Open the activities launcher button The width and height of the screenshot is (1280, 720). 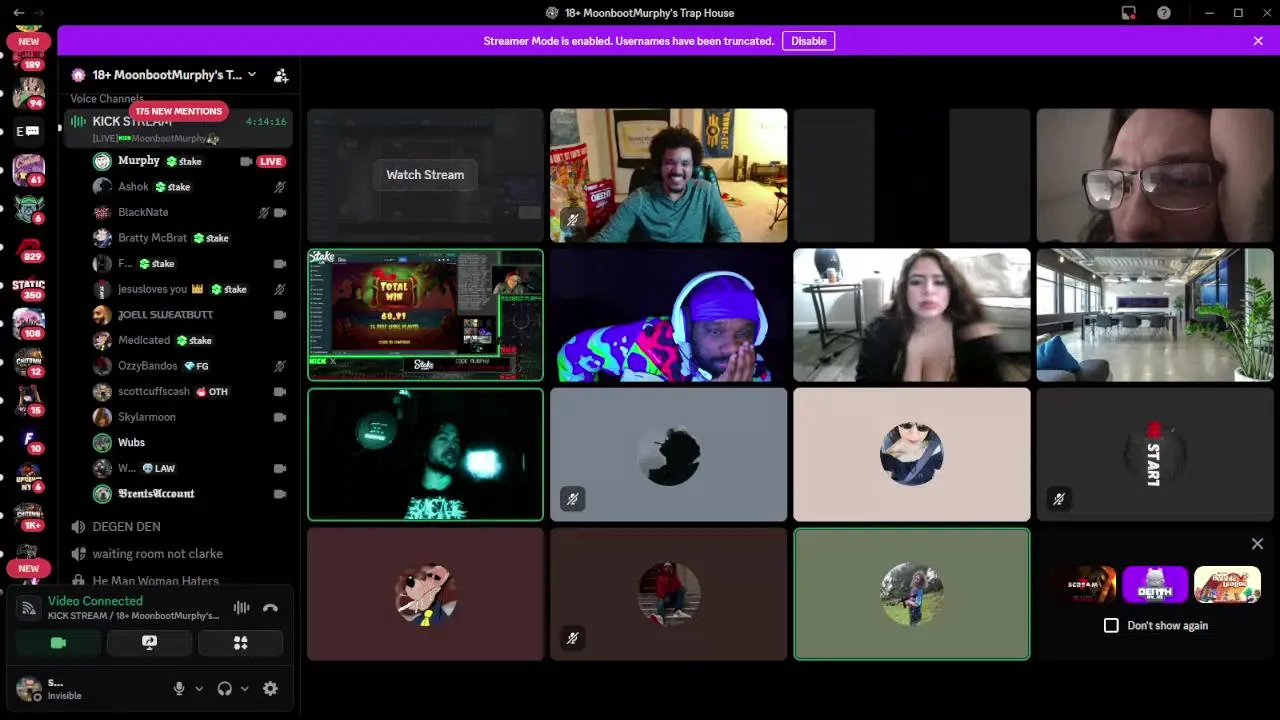click(240, 643)
